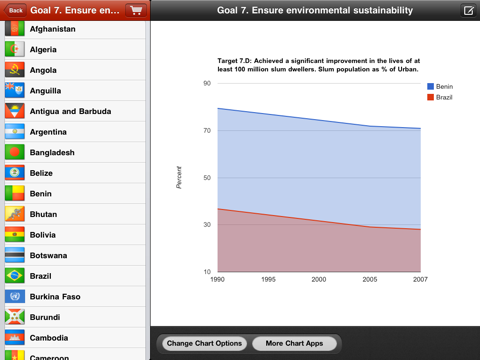Image resolution: width=480 pixels, height=360 pixels.
Task: Tap the Argentina flag icon
Action: click(x=15, y=132)
